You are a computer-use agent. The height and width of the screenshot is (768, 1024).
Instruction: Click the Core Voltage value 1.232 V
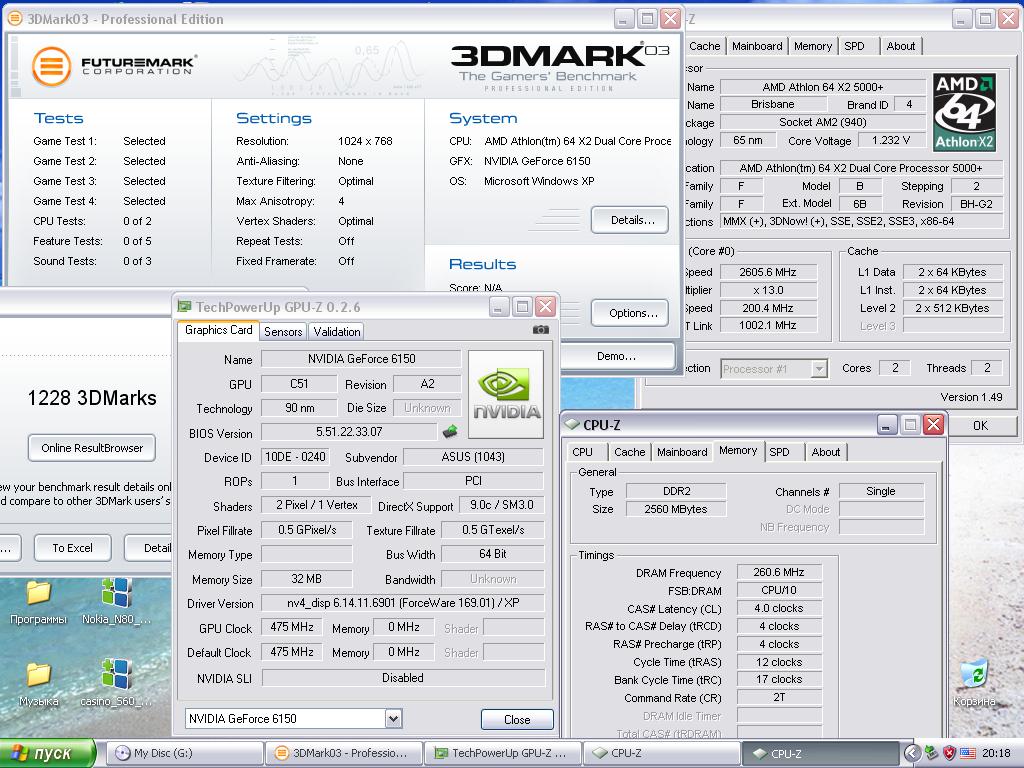(x=891, y=140)
